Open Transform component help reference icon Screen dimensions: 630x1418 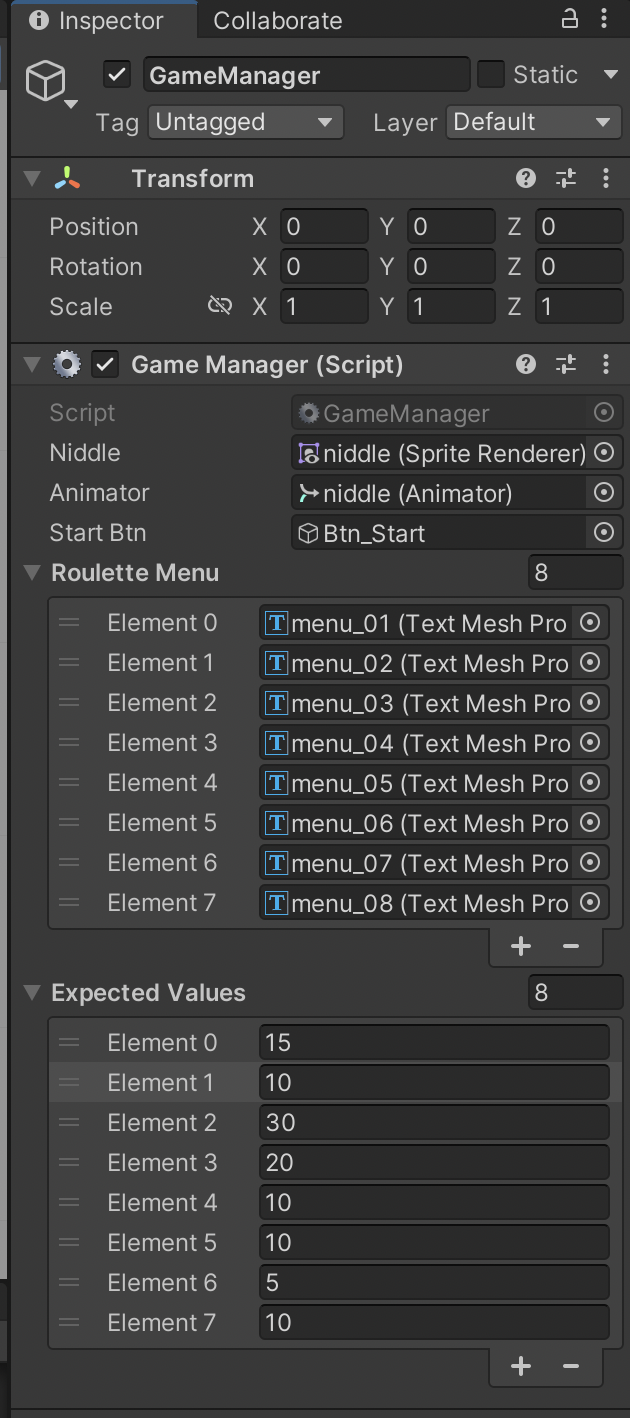[x=526, y=179]
